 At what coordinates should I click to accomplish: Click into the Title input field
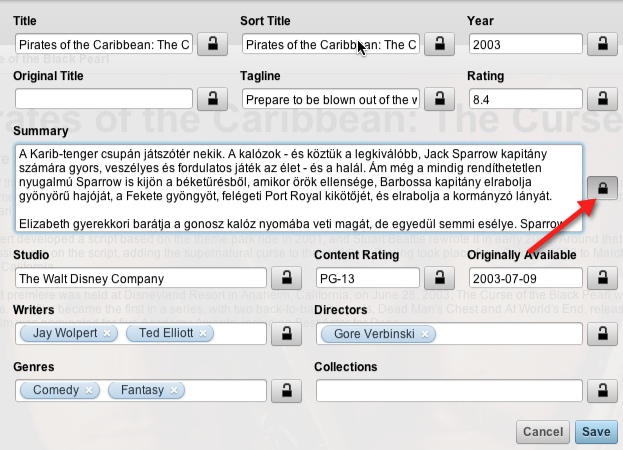coord(104,44)
